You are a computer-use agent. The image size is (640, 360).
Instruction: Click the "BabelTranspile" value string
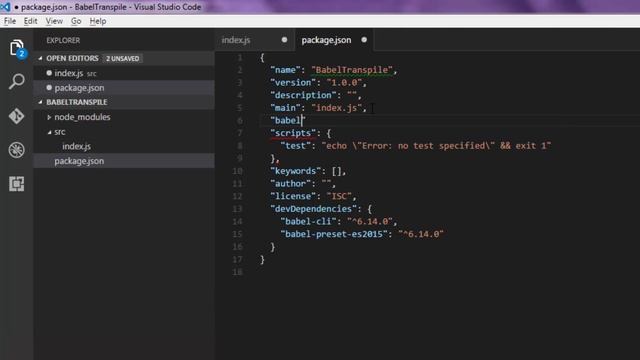coord(352,70)
